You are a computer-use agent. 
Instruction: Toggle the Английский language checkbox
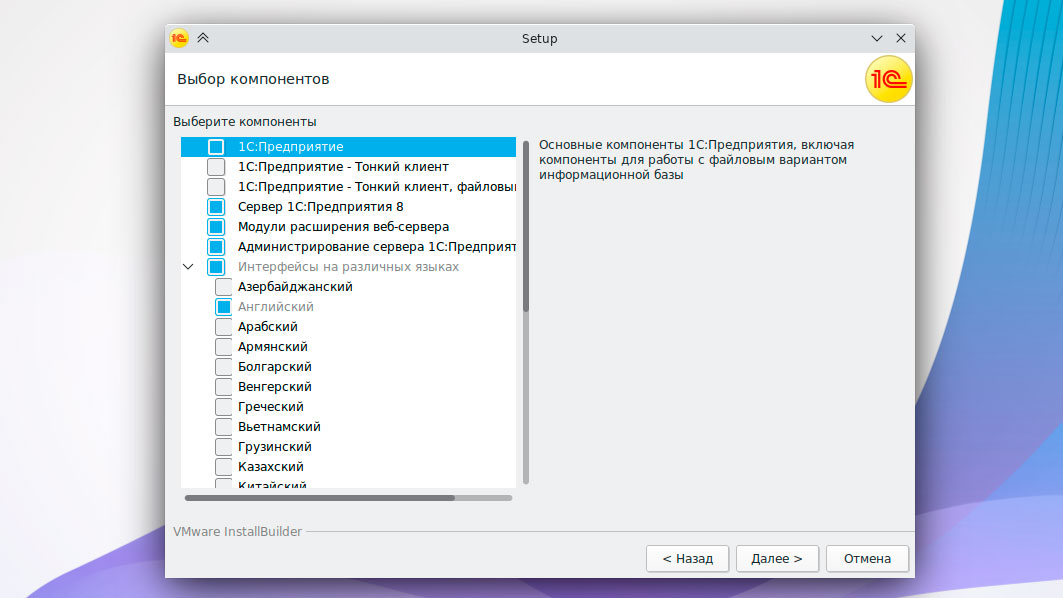click(224, 306)
